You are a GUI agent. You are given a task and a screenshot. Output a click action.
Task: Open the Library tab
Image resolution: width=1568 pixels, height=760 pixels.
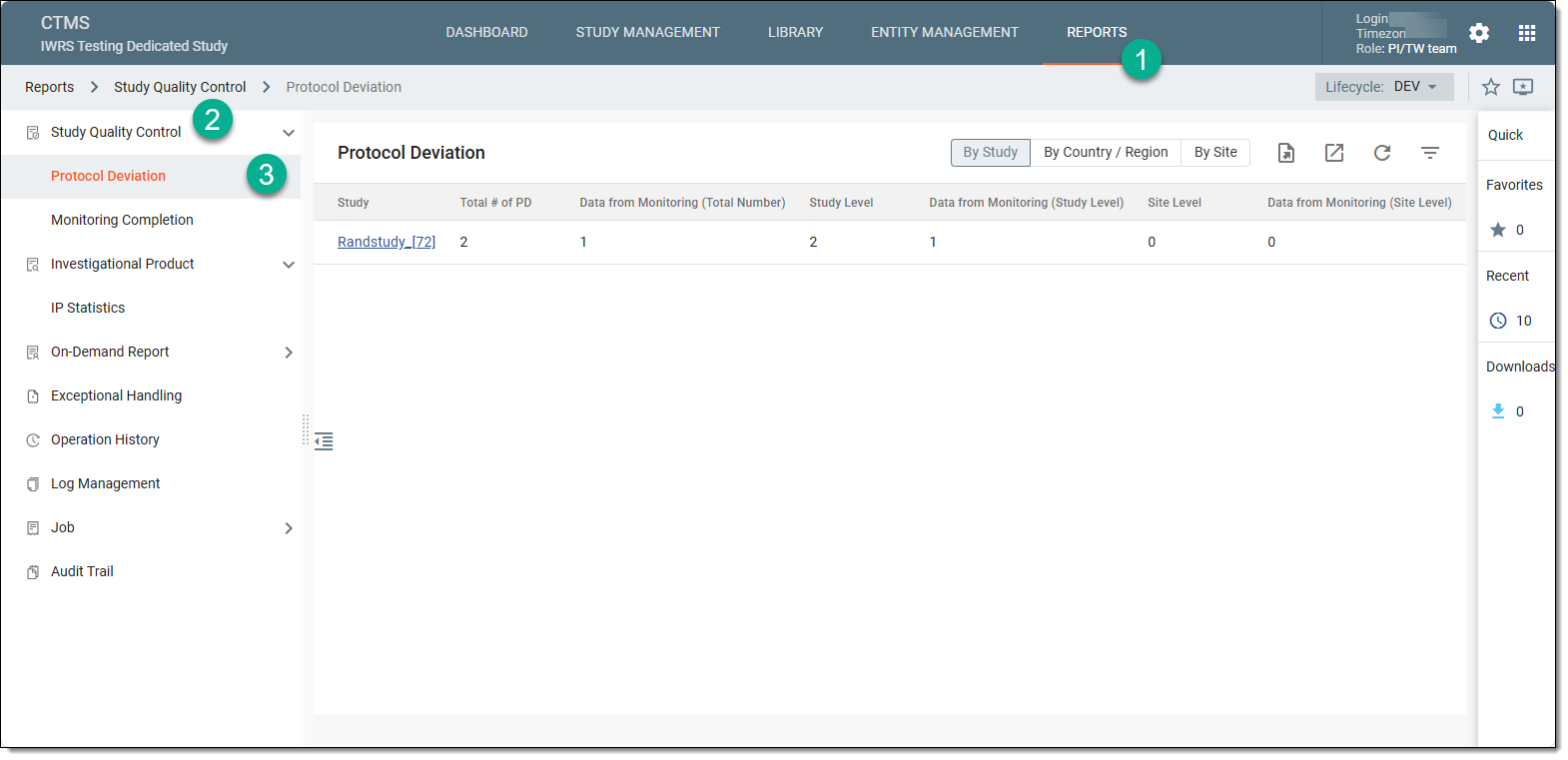coord(796,32)
